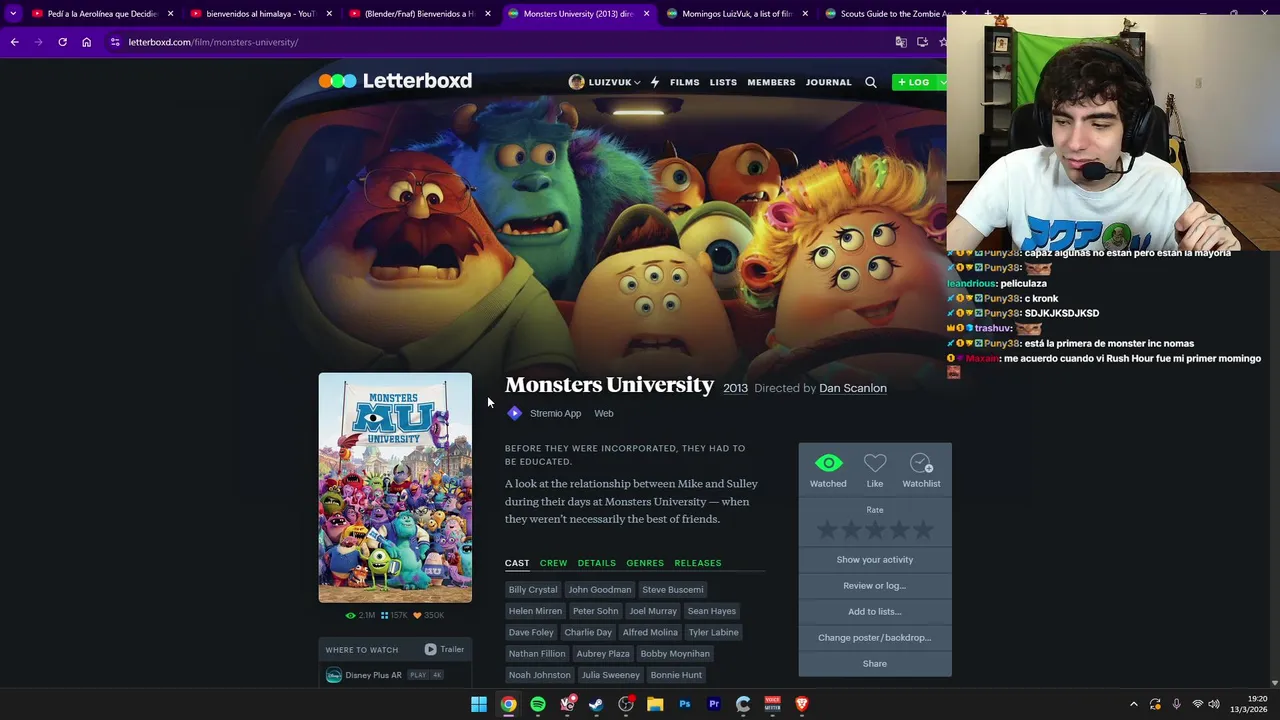Switch to the 'Momingos LuizVuk' tab
This screenshot has height=720, width=1280.
coord(736,14)
